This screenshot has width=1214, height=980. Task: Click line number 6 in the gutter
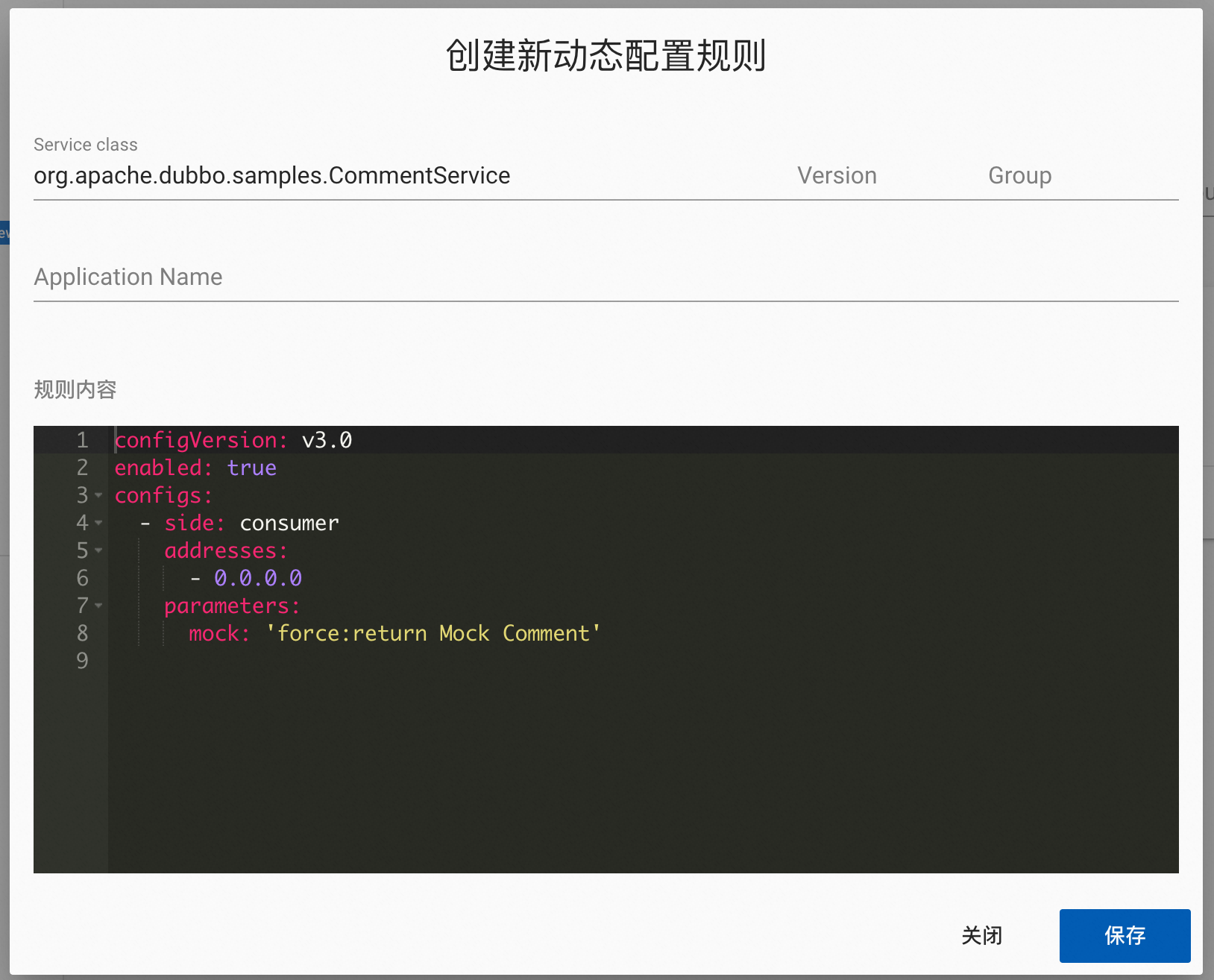pyautogui.click(x=82, y=577)
